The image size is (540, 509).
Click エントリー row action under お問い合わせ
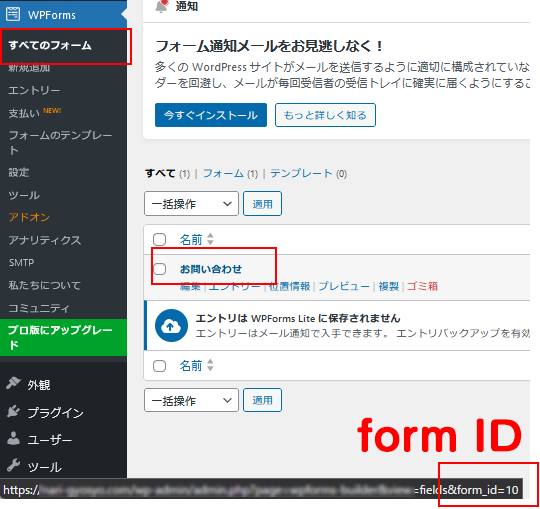tap(235, 286)
